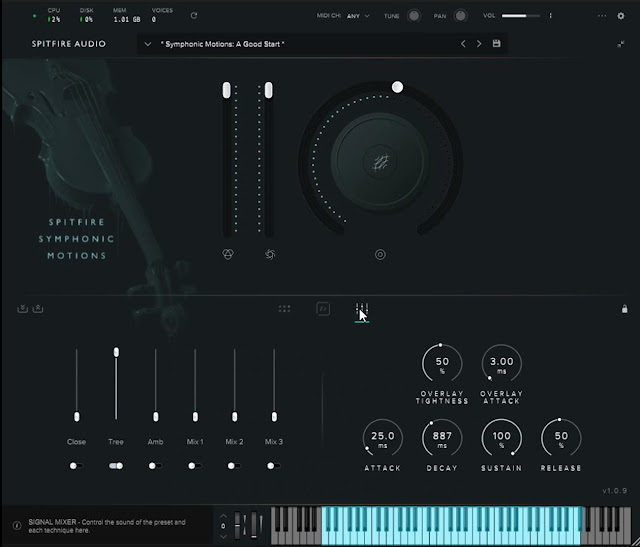The image size is (640, 547).
Task: Click the Amb fader handle
Action: point(156,417)
